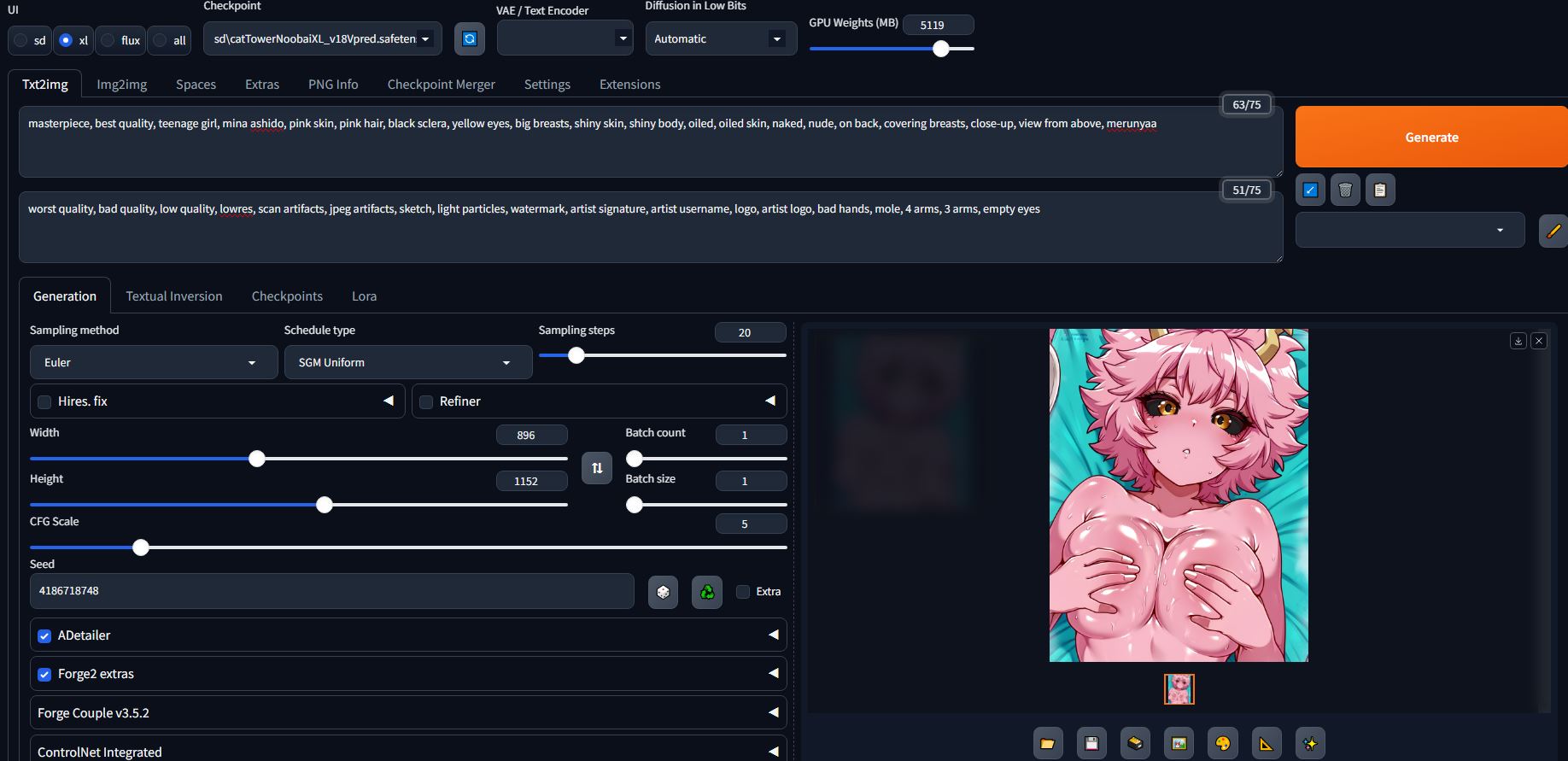Viewport: 1568px width, 761px height.
Task: Click the green recycle reuse-seed icon
Action: [707, 591]
